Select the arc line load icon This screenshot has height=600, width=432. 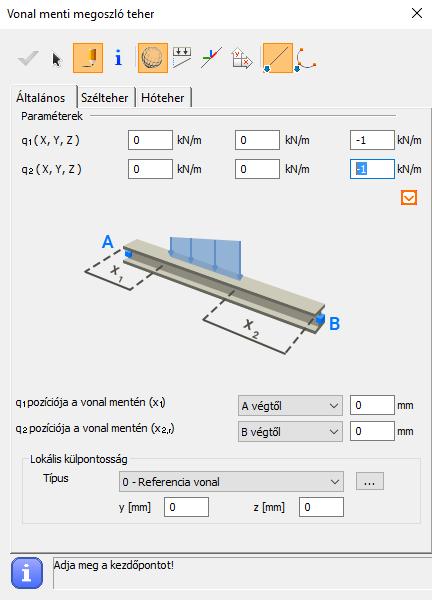(x=305, y=60)
